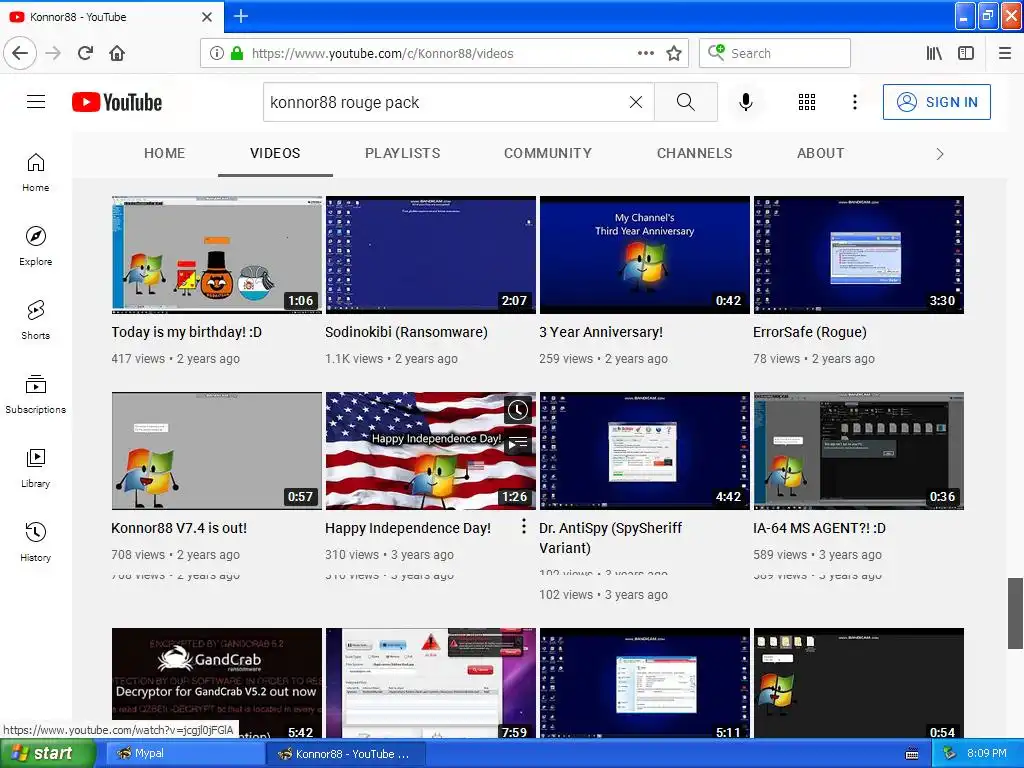1024x768 pixels.
Task: Close the Konnor88 - YouTube tab
Action: (207, 17)
